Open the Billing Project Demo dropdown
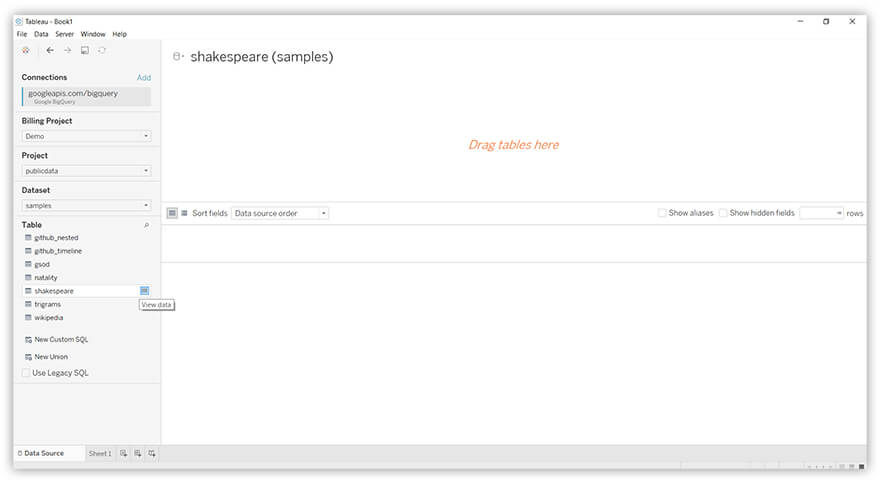This screenshot has width=880, height=484. tap(86, 136)
